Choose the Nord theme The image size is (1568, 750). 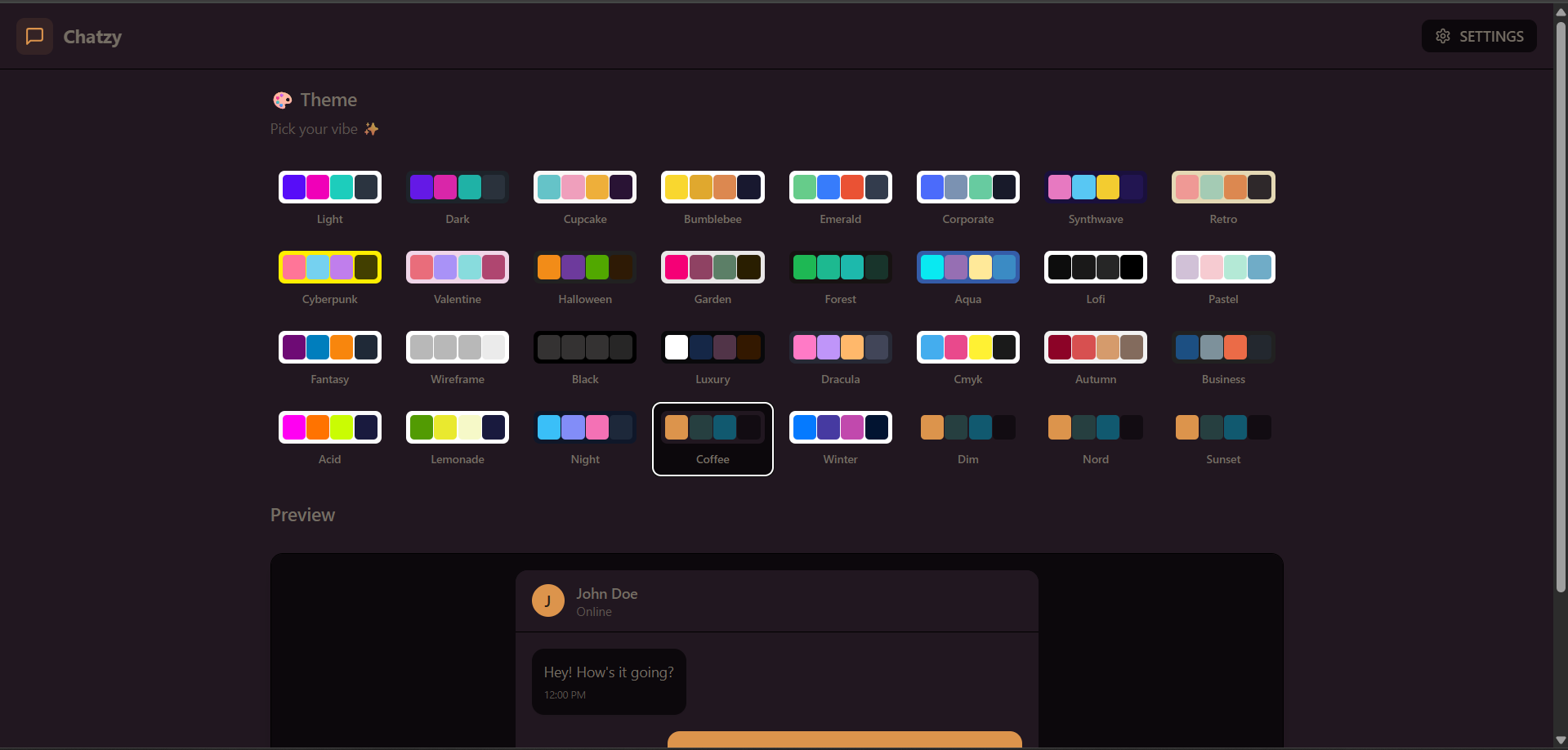click(x=1096, y=439)
